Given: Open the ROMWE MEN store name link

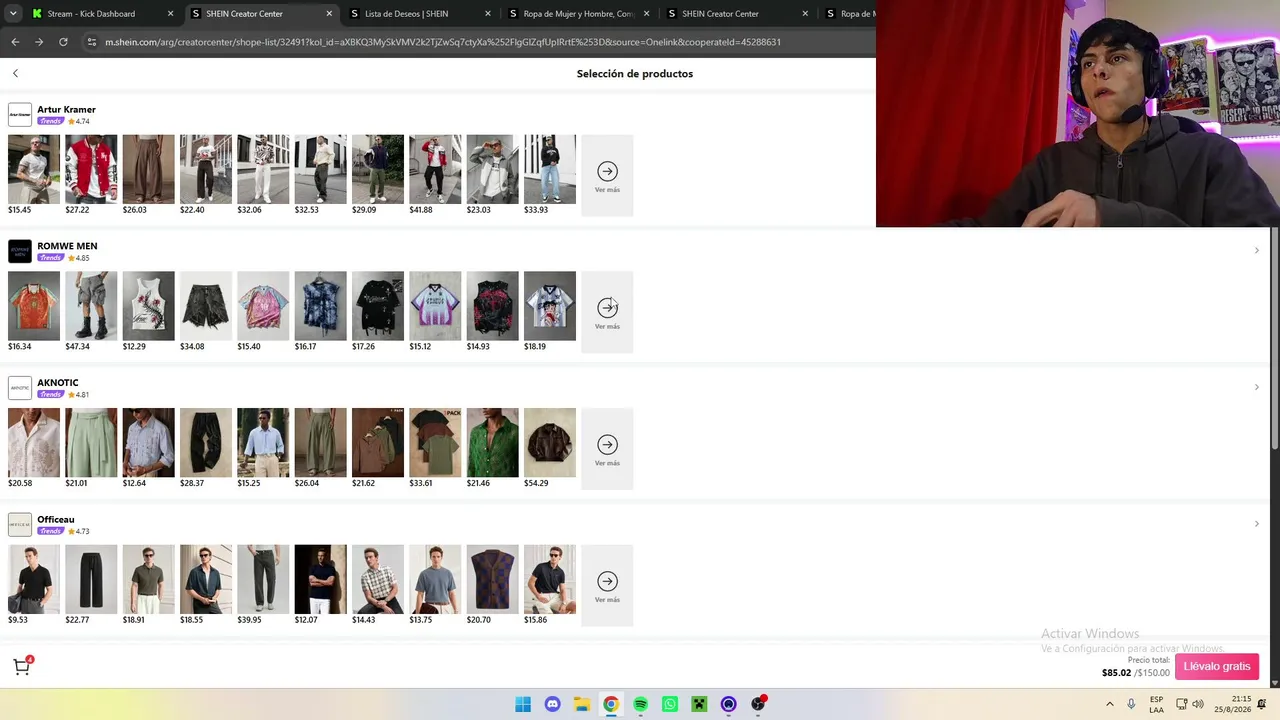Looking at the screenshot, I should 67,246.
